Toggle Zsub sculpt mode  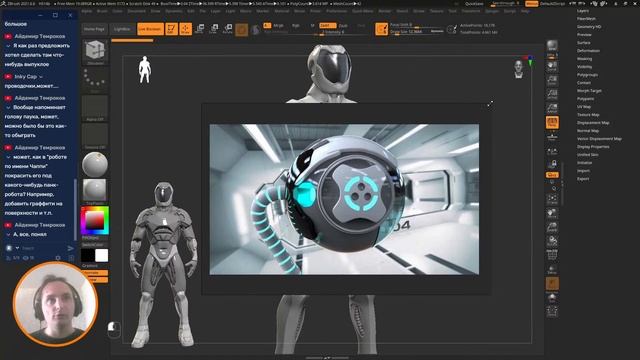click(343, 25)
